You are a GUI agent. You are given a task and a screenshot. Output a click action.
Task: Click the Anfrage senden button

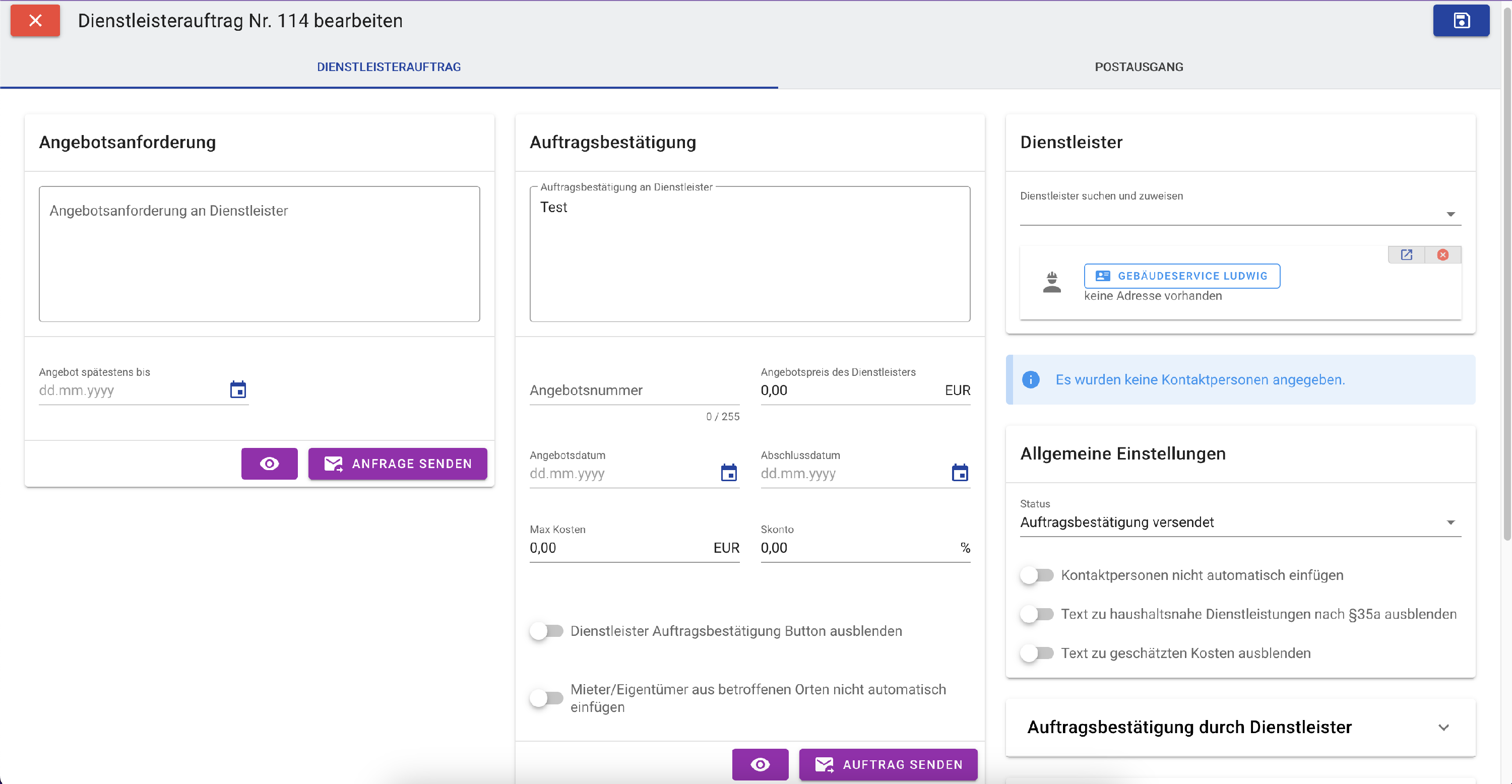coord(397,464)
